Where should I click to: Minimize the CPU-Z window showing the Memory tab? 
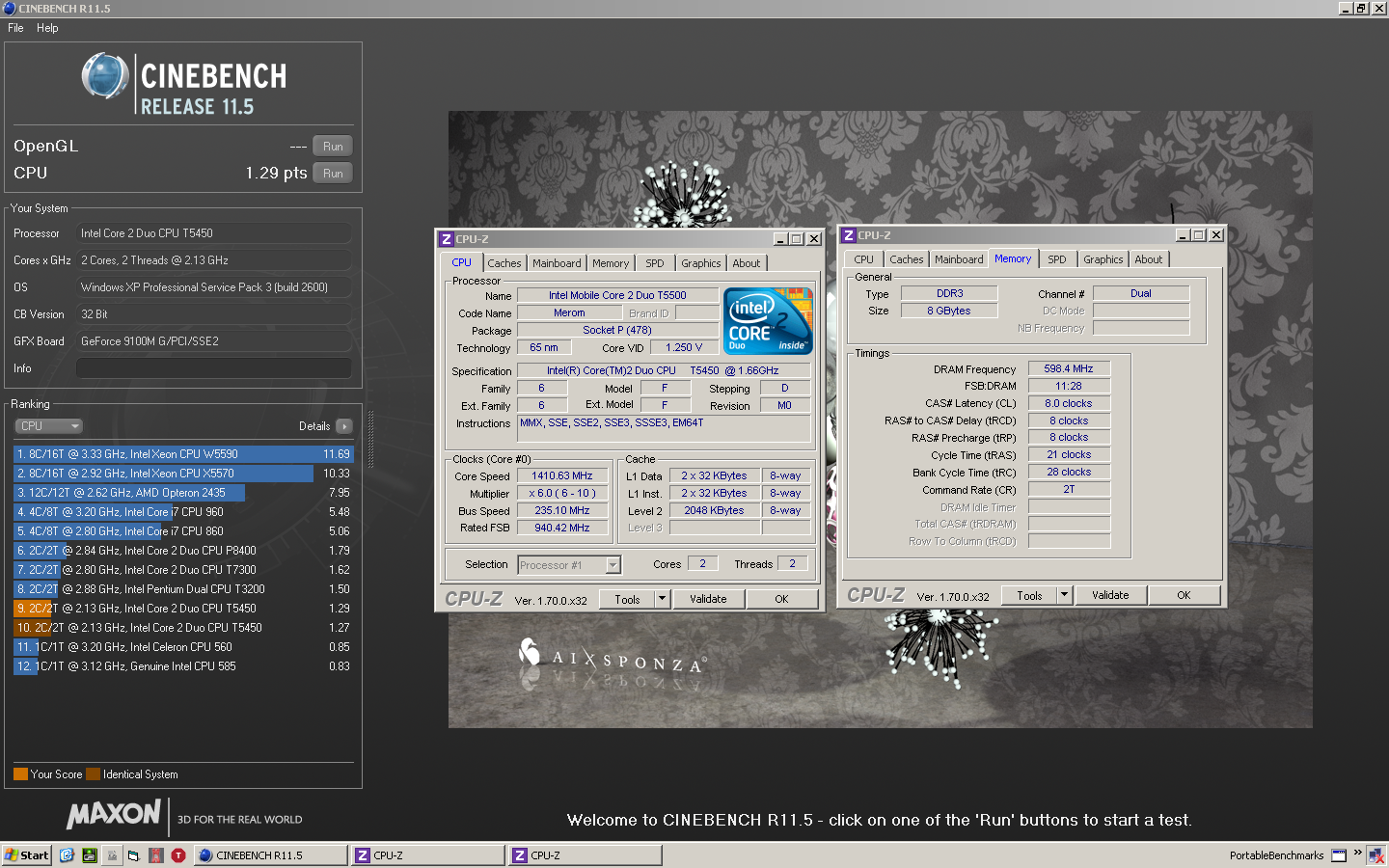click(x=1183, y=235)
